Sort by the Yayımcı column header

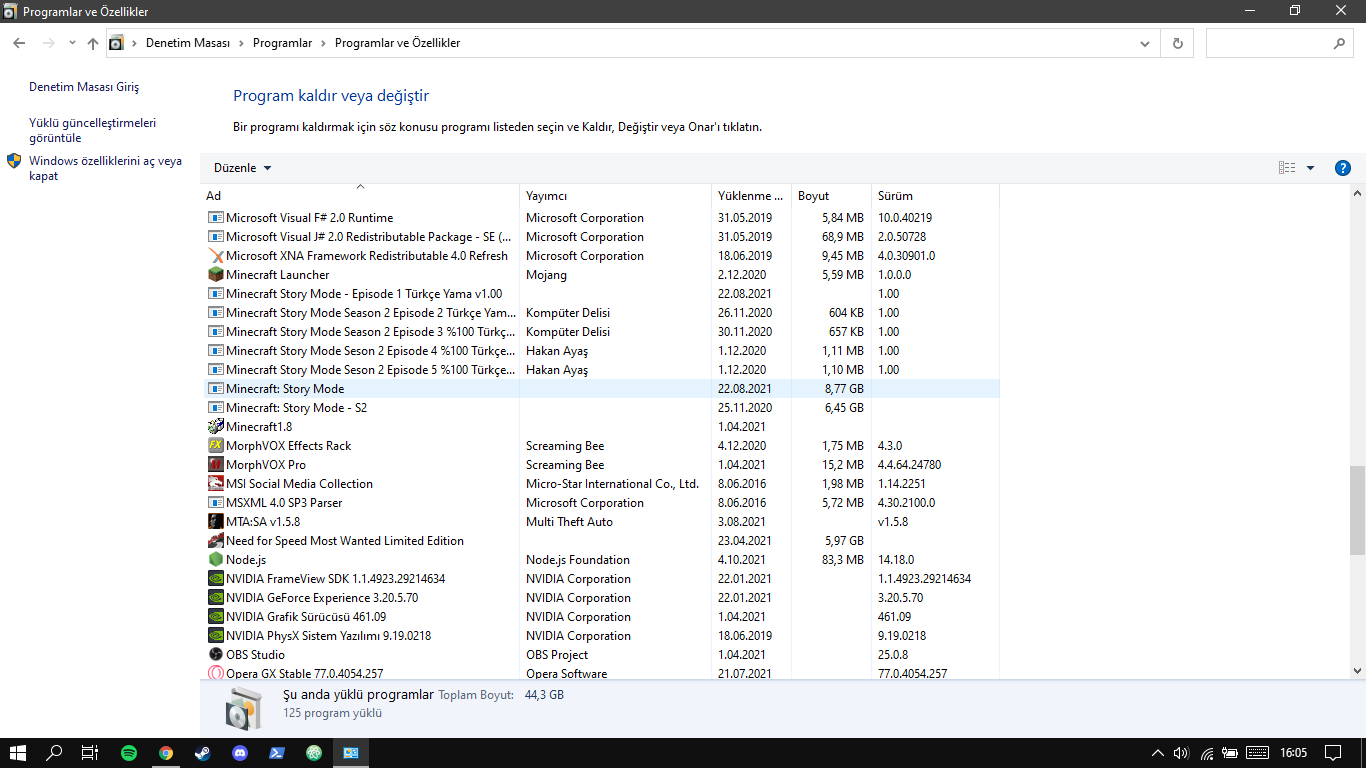click(x=615, y=196)
